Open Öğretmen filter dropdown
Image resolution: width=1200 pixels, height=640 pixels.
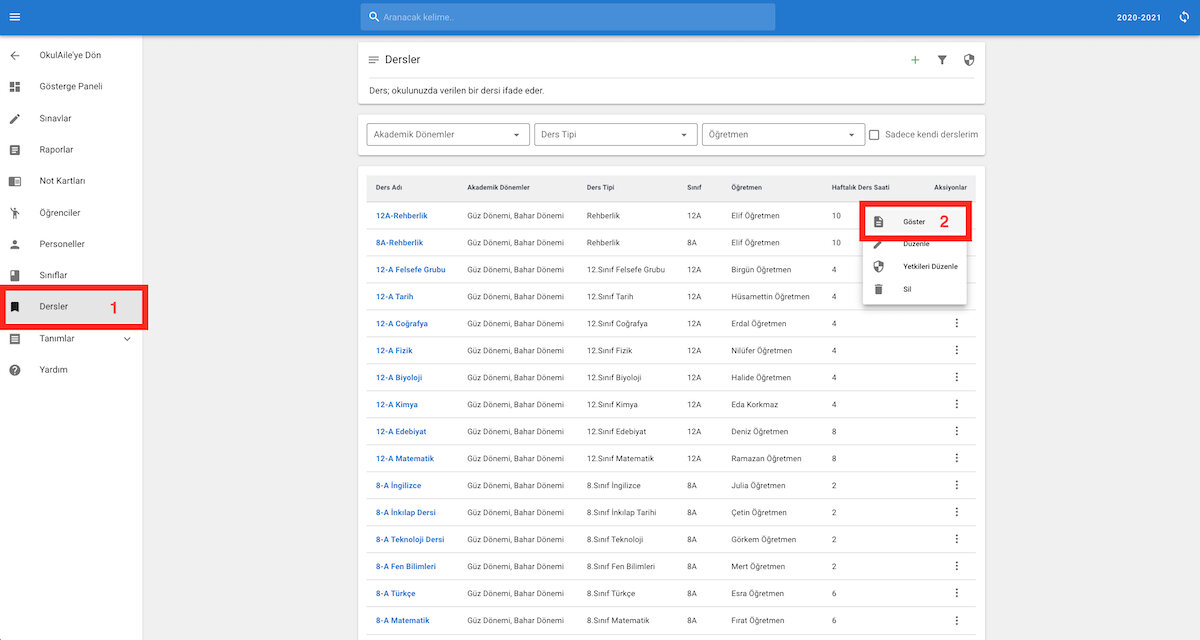[x=783, y=135]
